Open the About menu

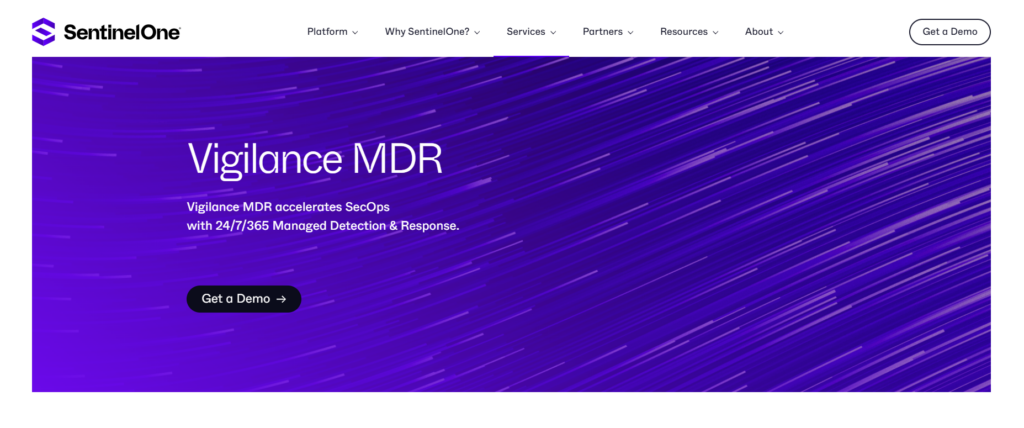tap(759, 32)
